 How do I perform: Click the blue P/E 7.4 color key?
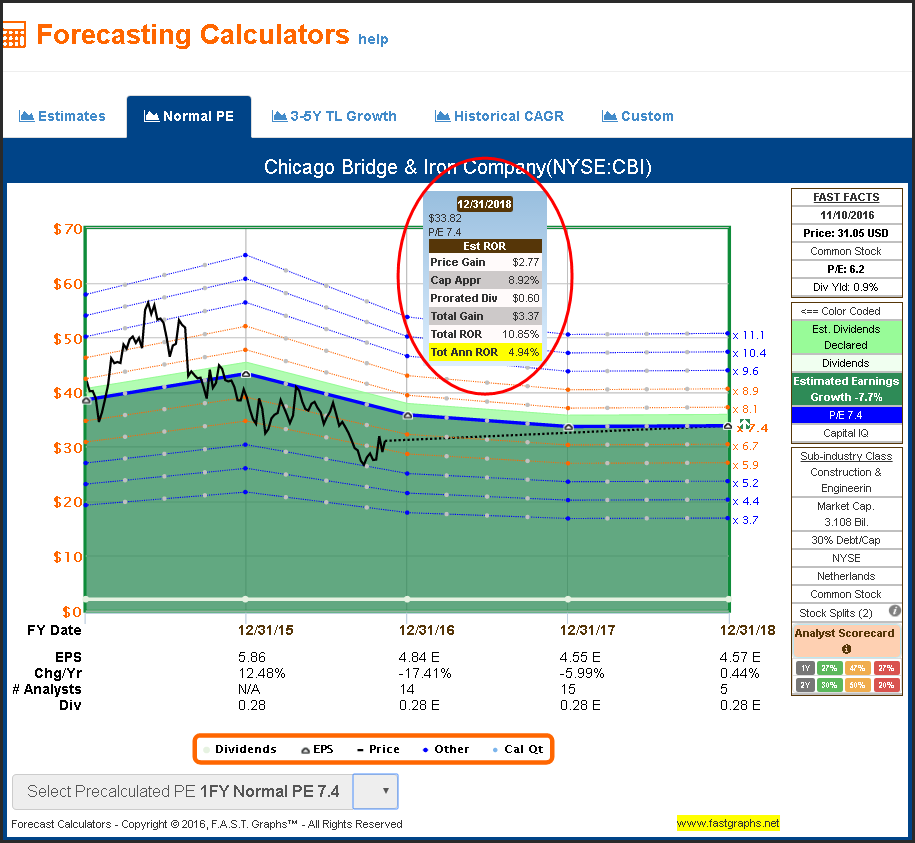846,415
